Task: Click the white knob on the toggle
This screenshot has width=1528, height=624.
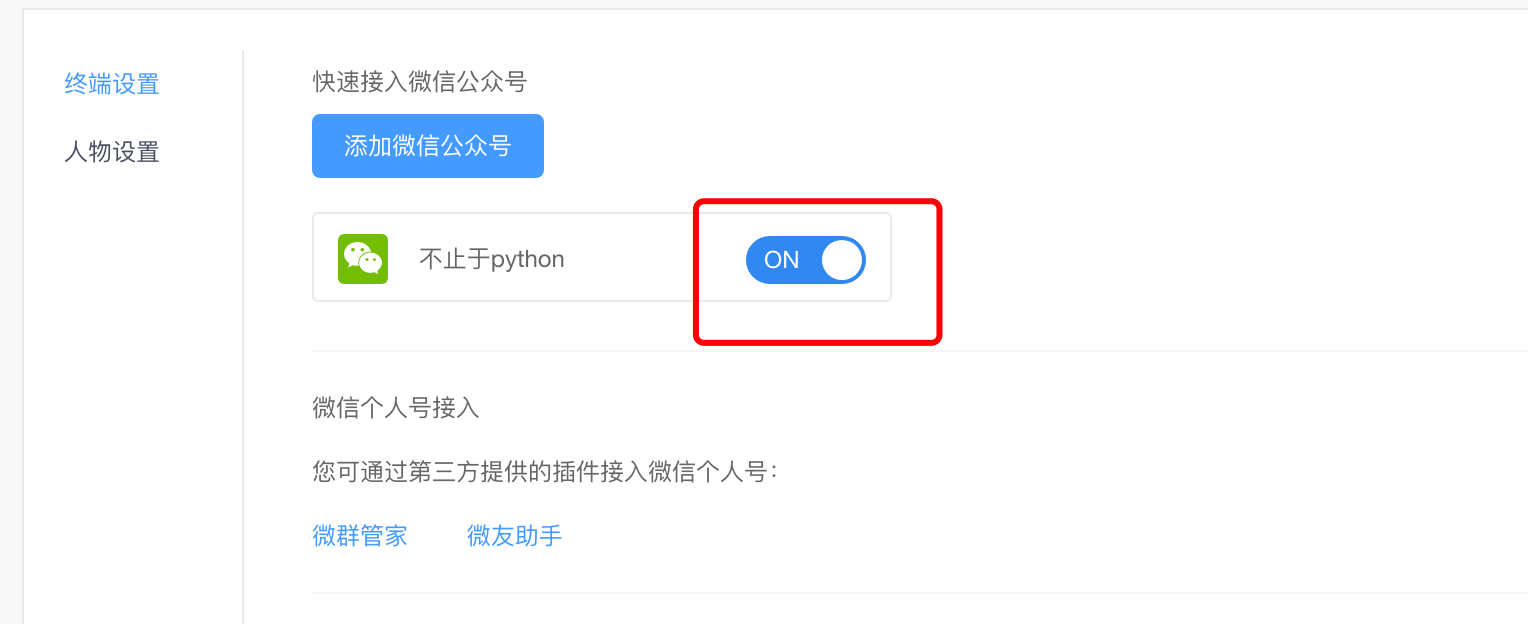Action: [x=842, y=260]
